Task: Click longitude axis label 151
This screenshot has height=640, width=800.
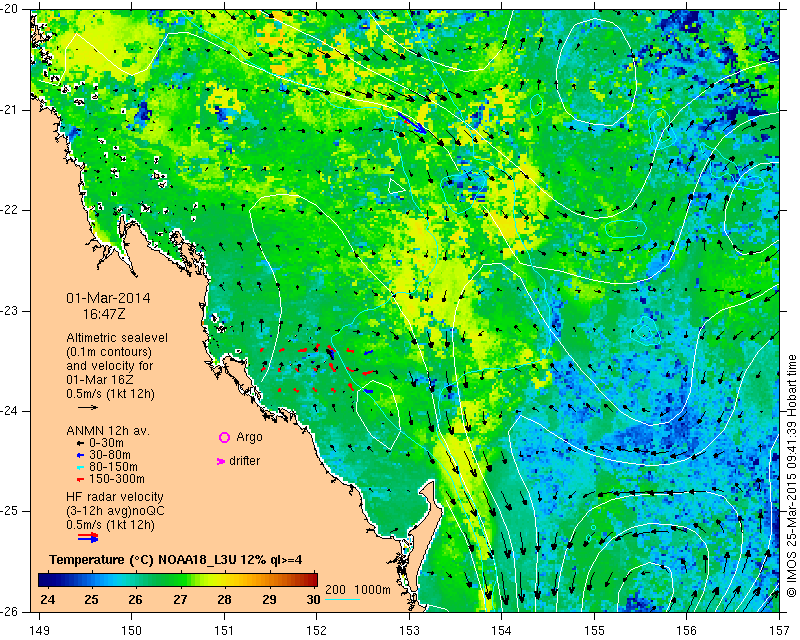Action: click(224, 631)
